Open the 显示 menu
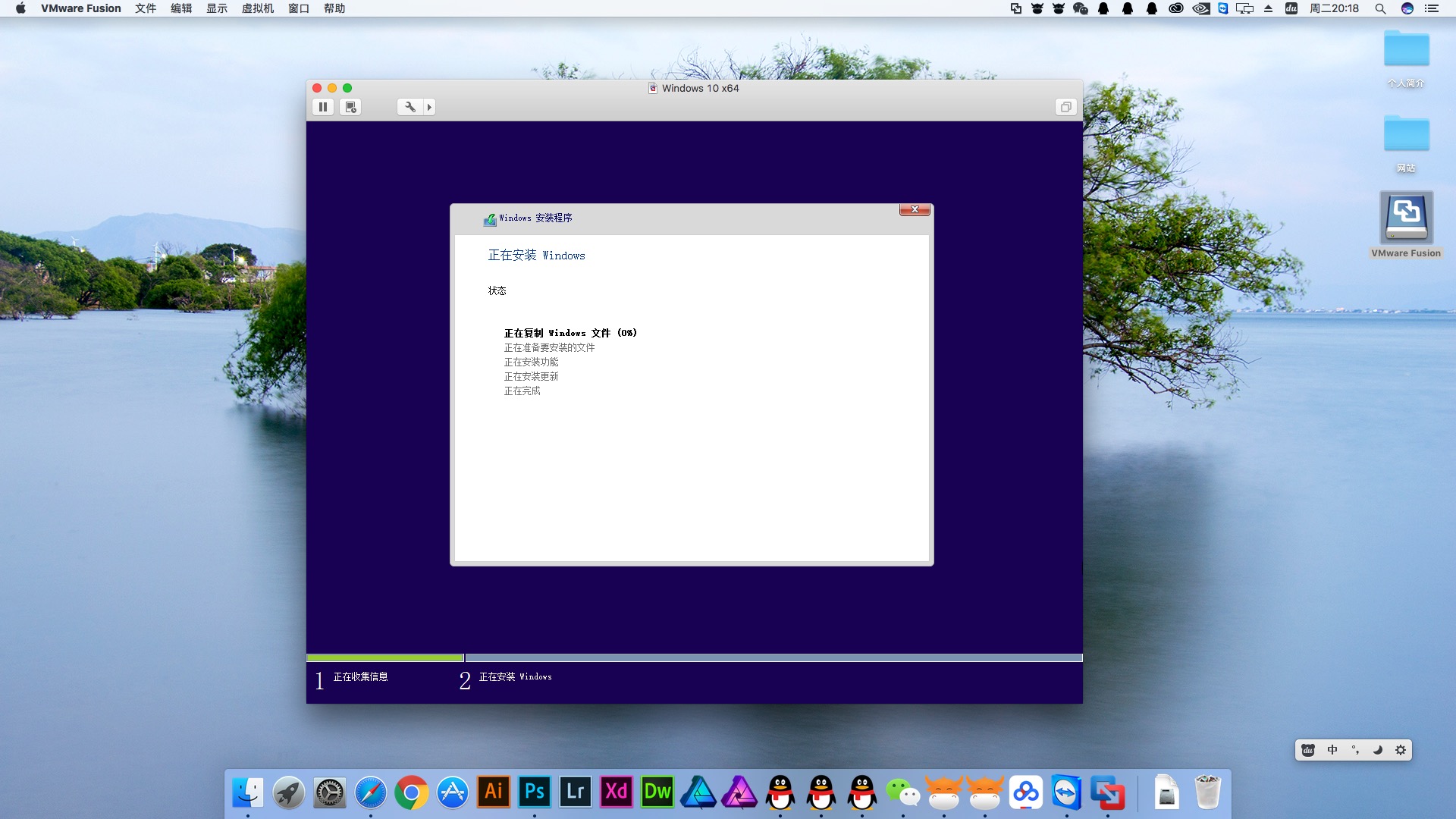The width and height of the screenshot is (1456, 819). pyautogui.click(x=217, y=8)
